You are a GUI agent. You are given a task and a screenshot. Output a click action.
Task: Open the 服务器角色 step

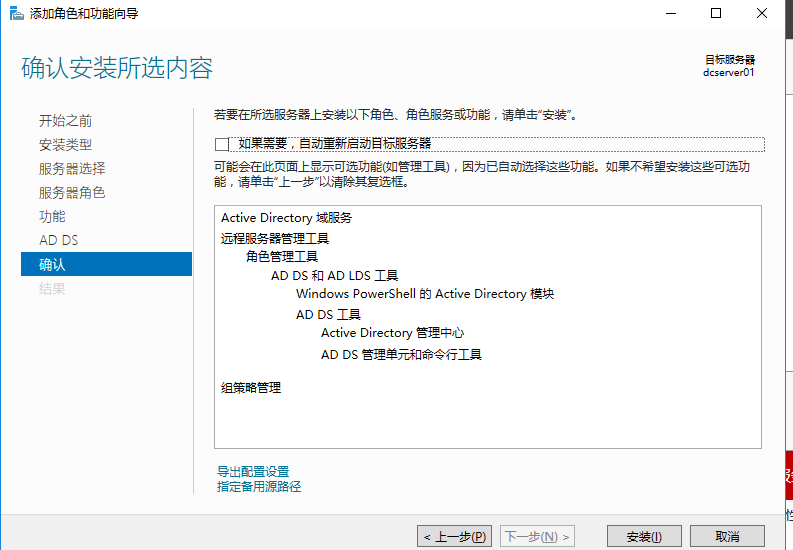point(72,193)
